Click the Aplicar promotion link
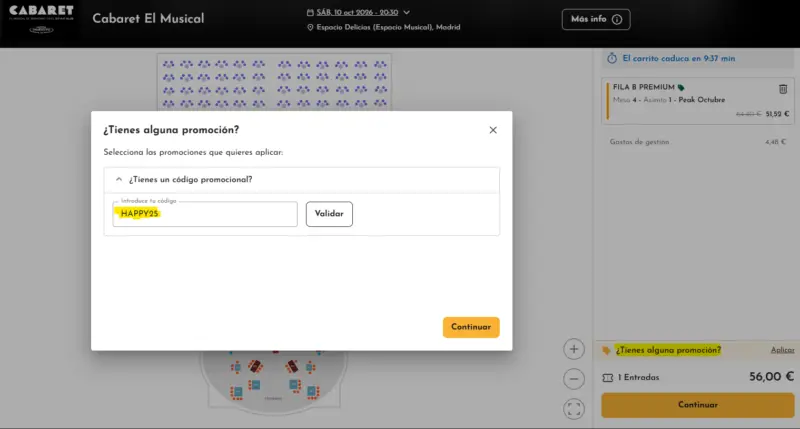This screenshot has height=429, width=800. click(x=783, y=350)
